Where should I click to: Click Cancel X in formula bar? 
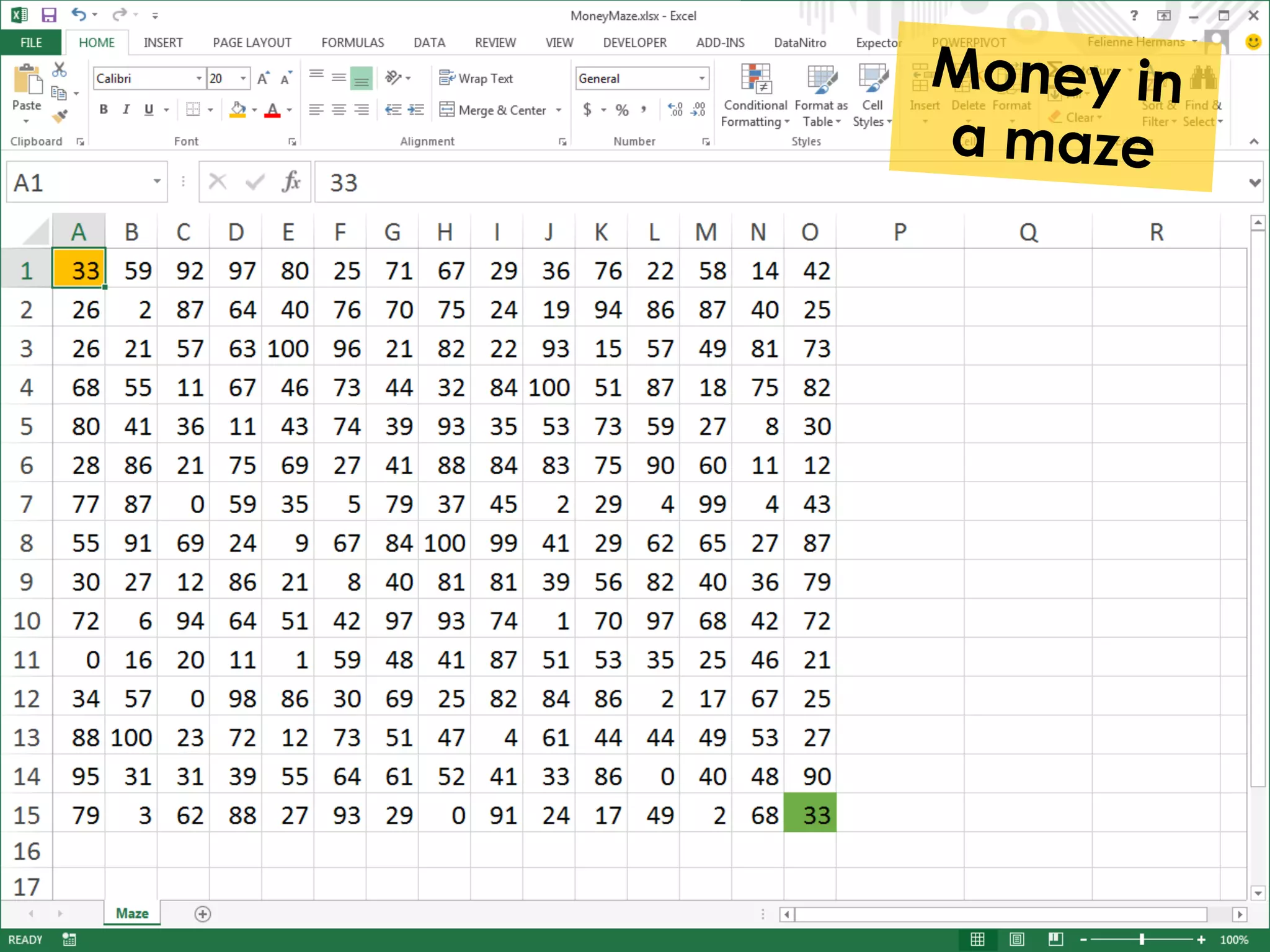click(218, 182)
